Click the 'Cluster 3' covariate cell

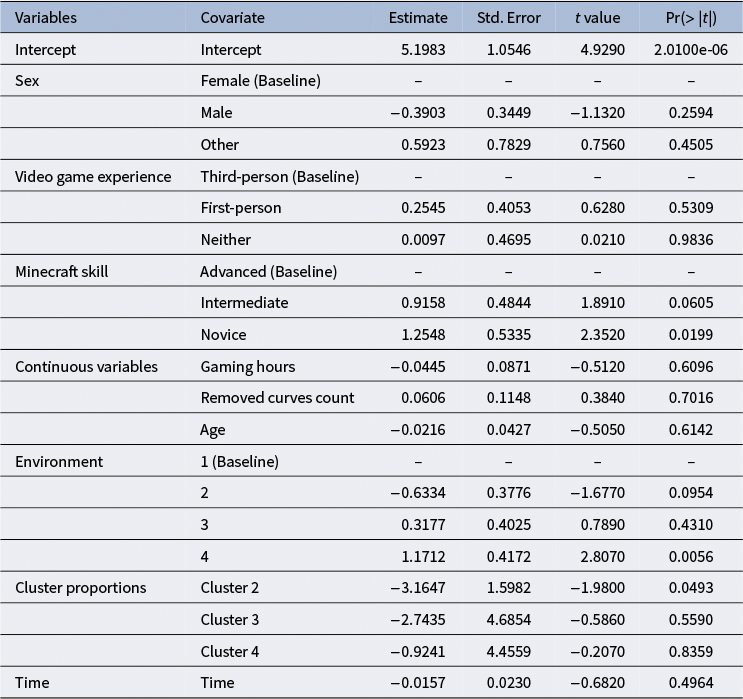(229, 620)
